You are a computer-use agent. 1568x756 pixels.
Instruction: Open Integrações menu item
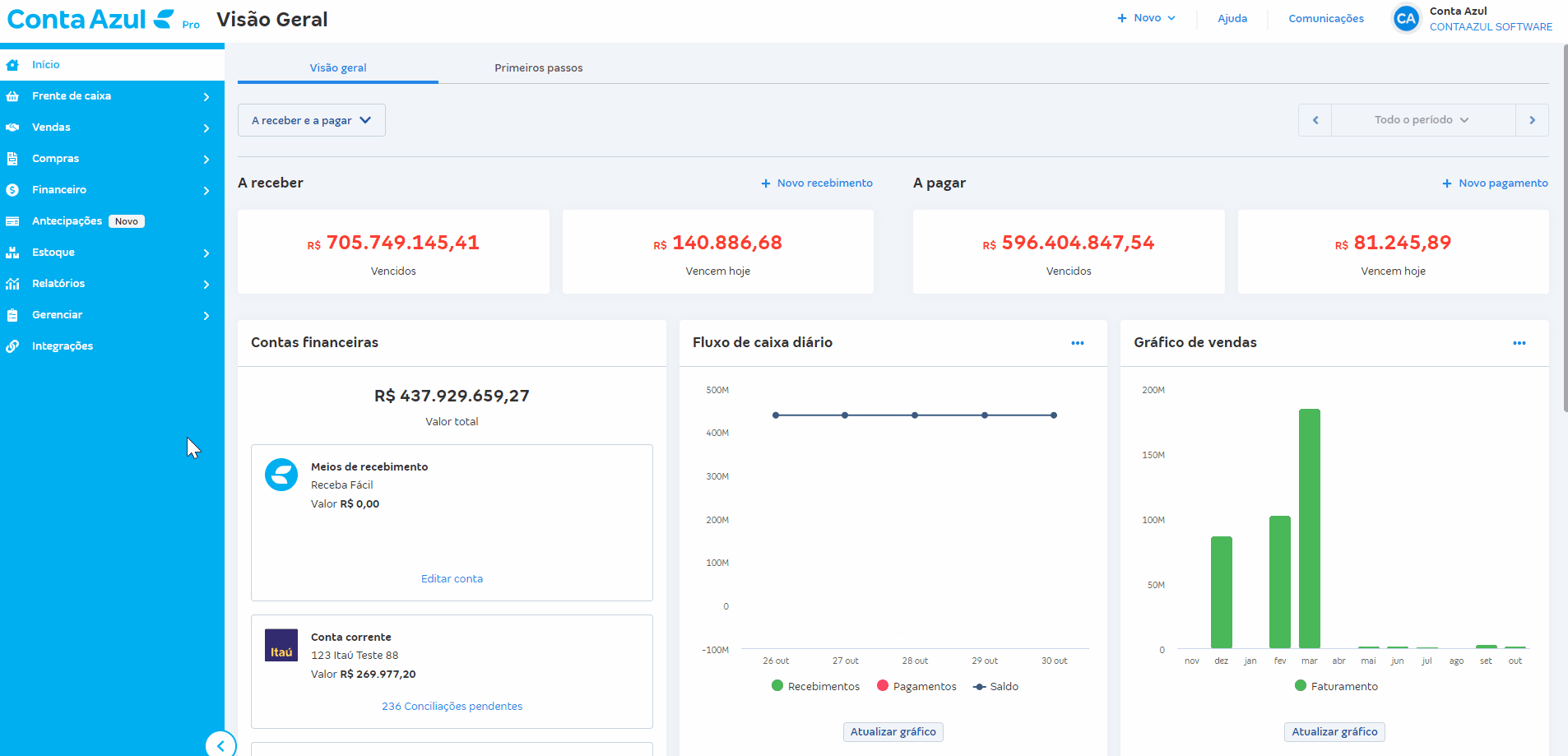[112, 346]
